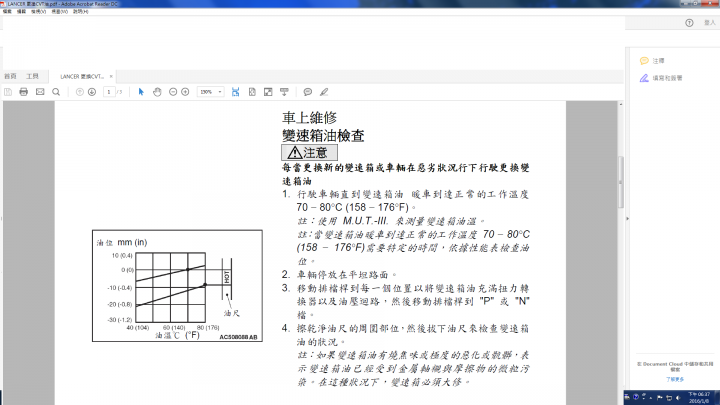The width and height of the screenshot is (720, 405).
Task: Select the LANCER CVT document tab
Action: (82, 77)
